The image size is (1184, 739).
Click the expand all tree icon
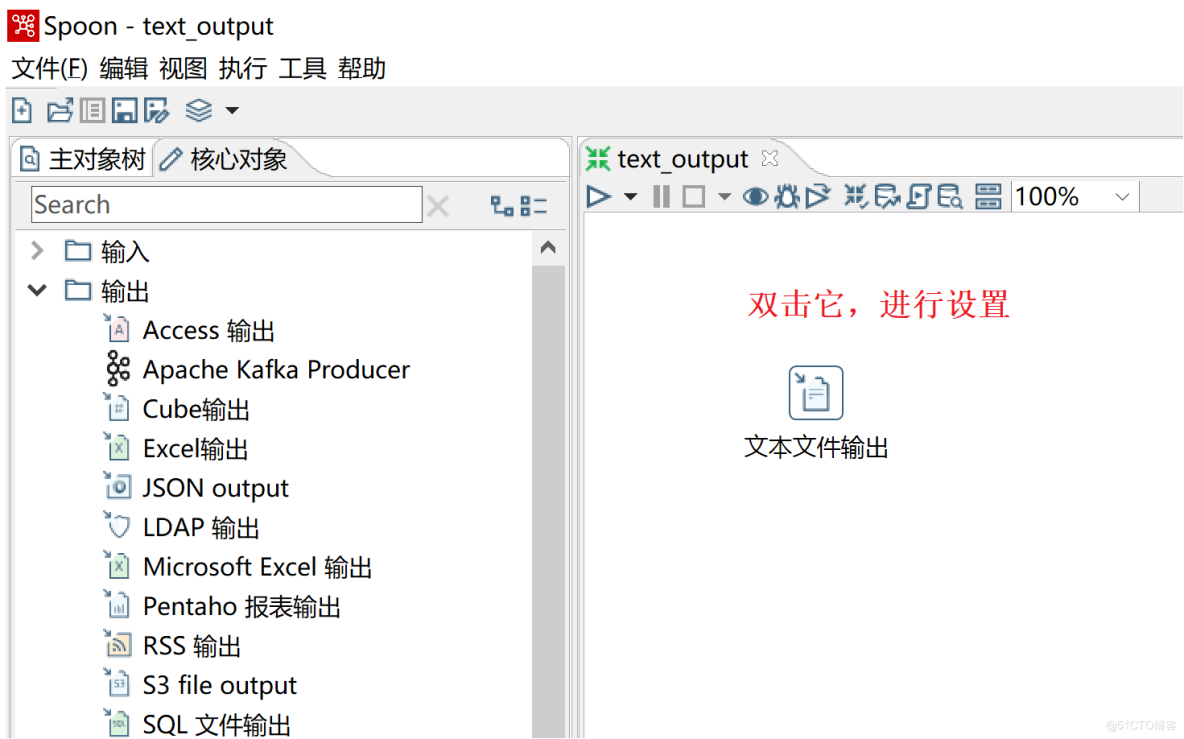[501, 205]
